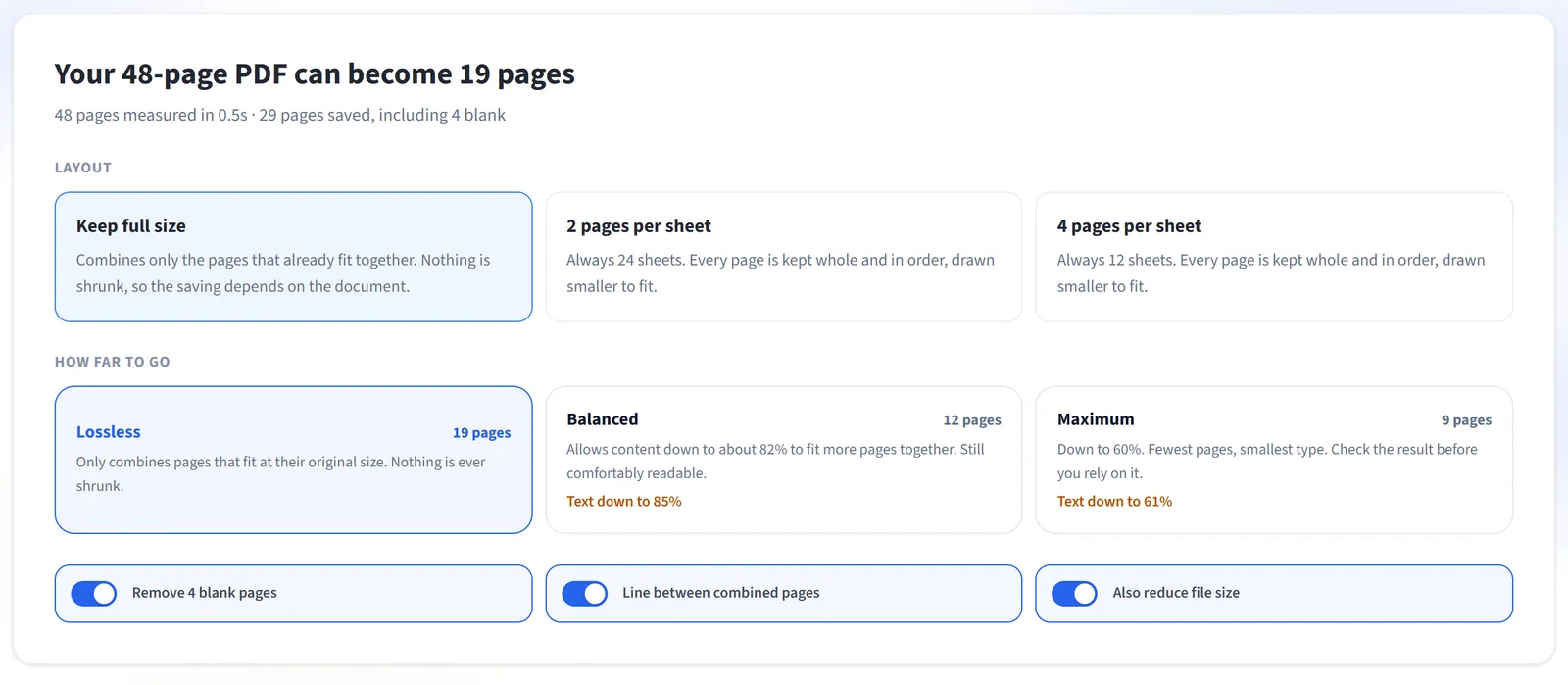This screenshot has height=685, width=1568.
Task: Select the Lossless option card
Action: (x=293, y=460)
